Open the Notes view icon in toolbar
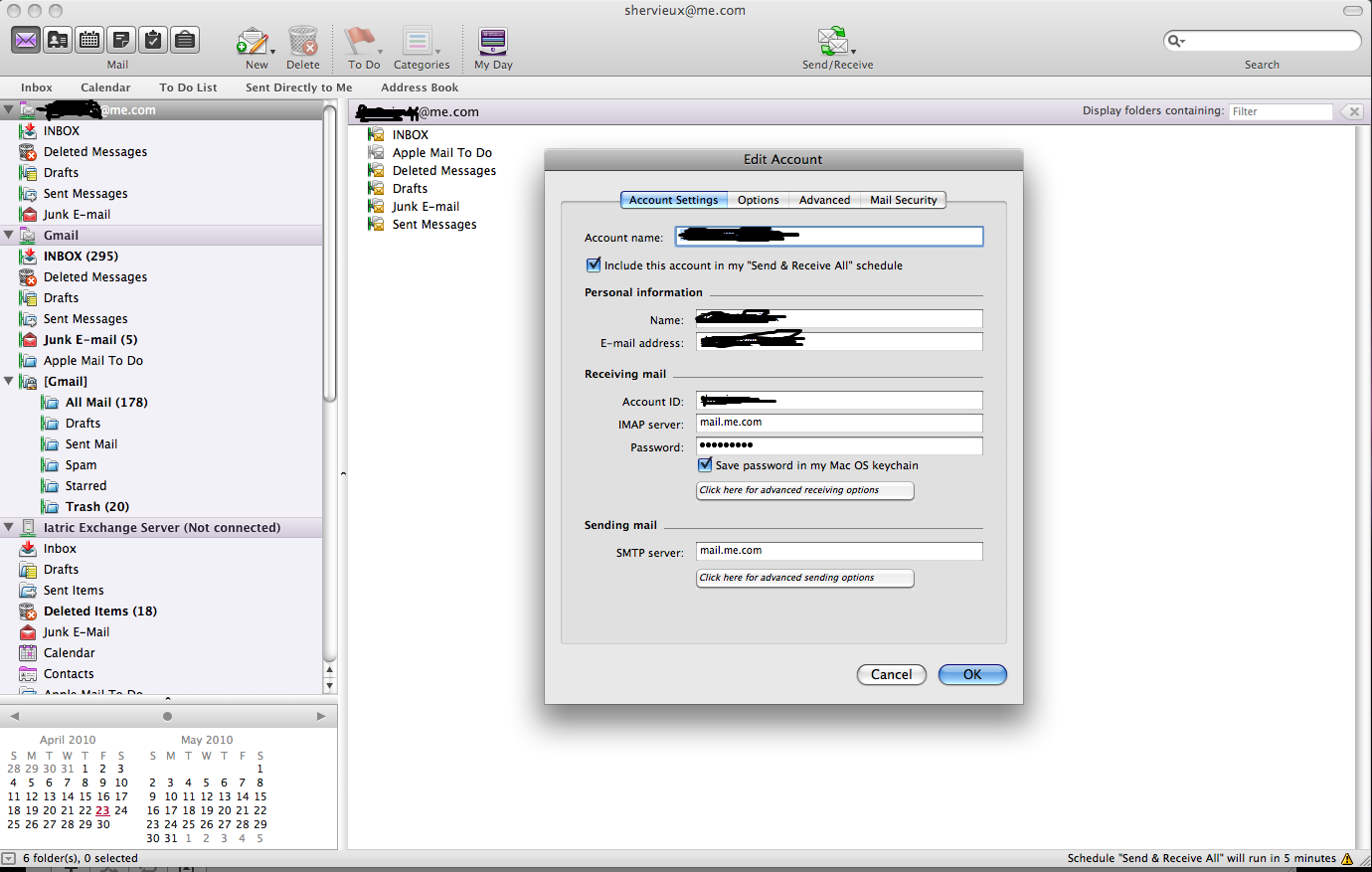 pos(121,40)
